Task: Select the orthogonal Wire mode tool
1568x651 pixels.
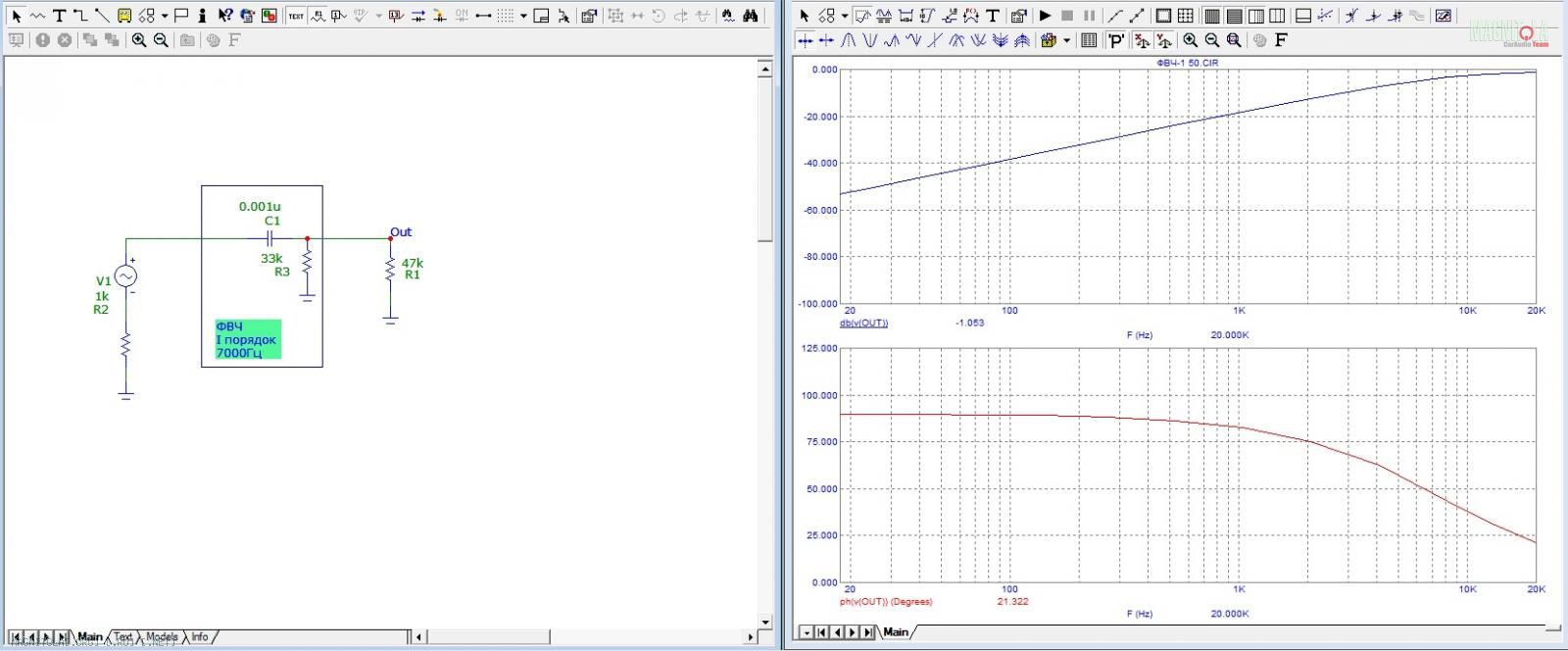Action: pyautogui.click(x=80, y=16)
